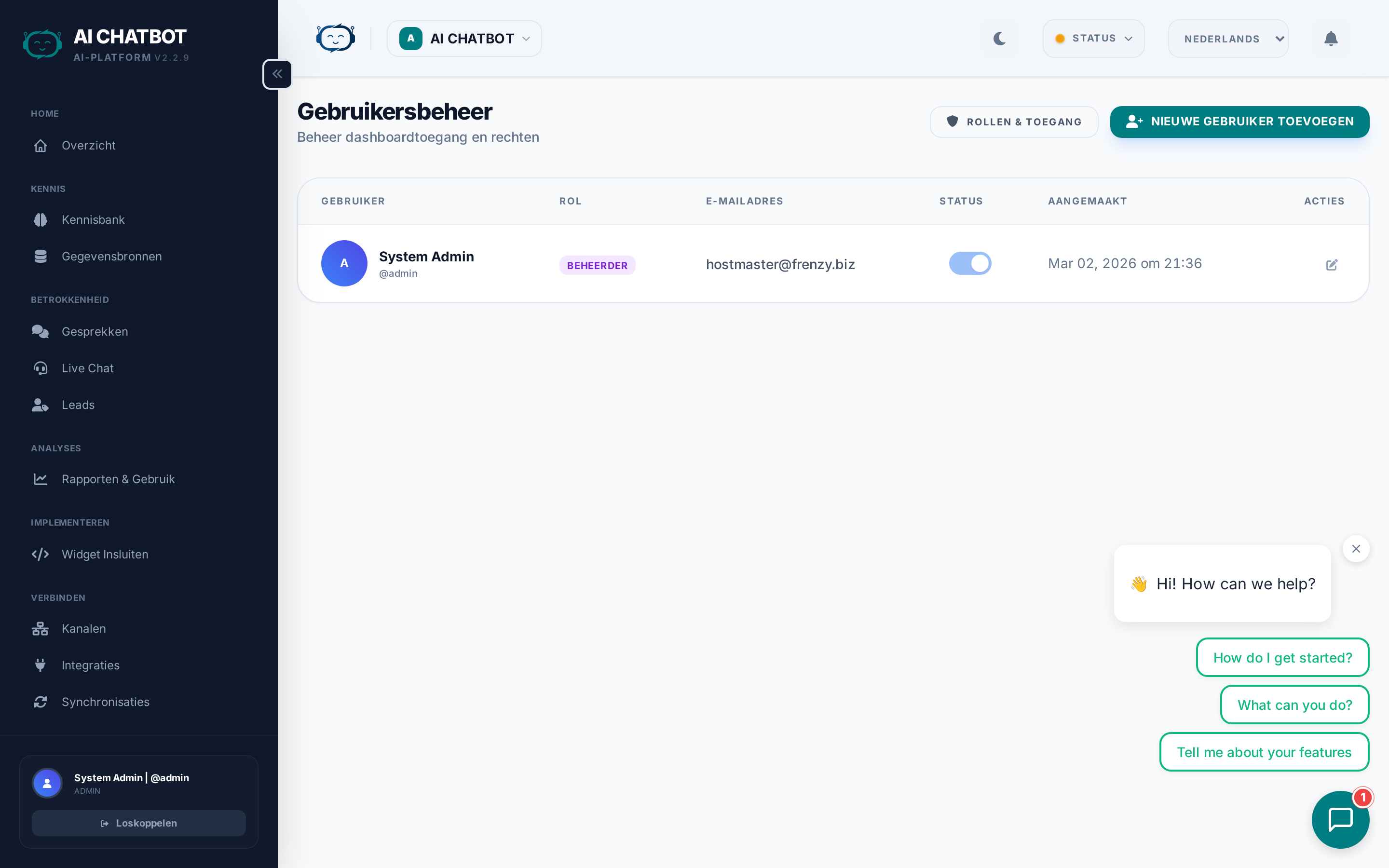
Task: Open Rollen & Toegang
Action: click(x=1014, y=122)
